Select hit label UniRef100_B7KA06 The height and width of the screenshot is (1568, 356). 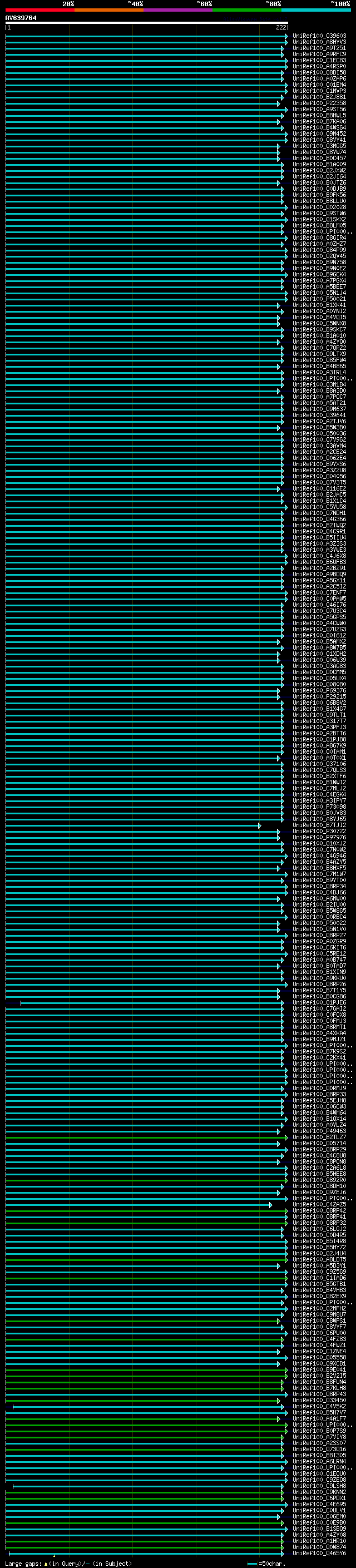(319, 121)
